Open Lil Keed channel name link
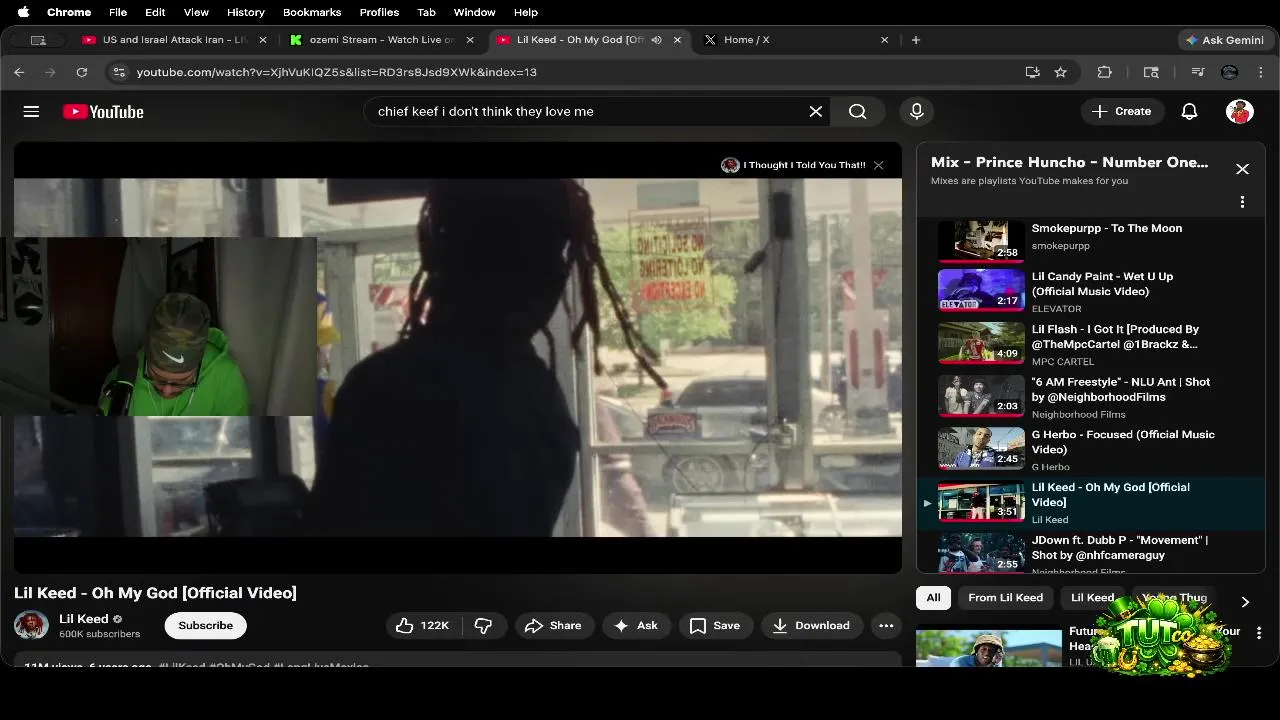This screenshot has width=1280, height=720. [84, 619]
